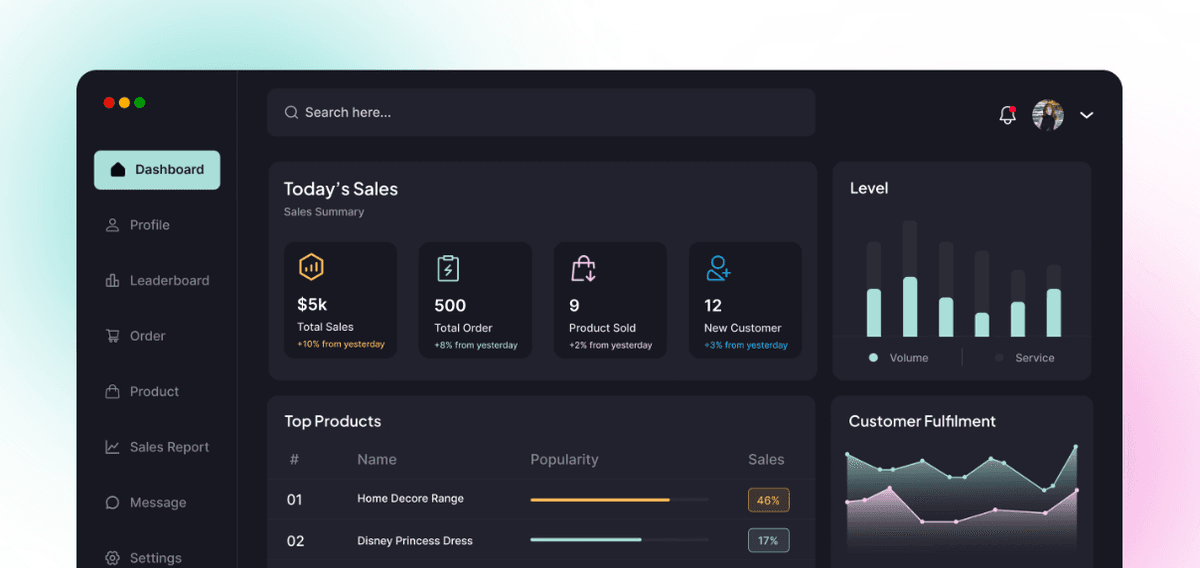
Task: Click the Search here input field
Action: [541, 113]
